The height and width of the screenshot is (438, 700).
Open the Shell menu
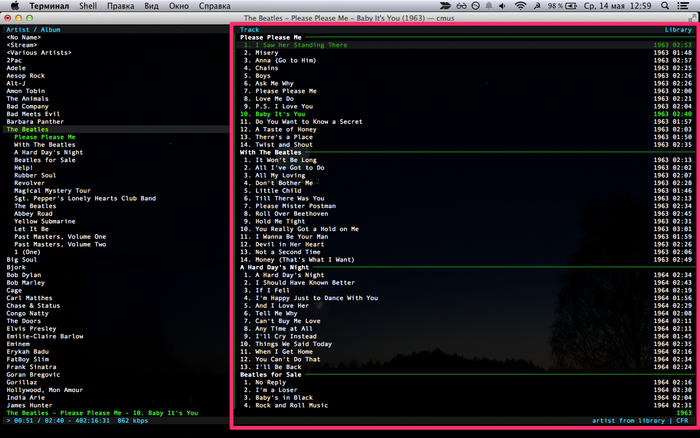(88, 6)
